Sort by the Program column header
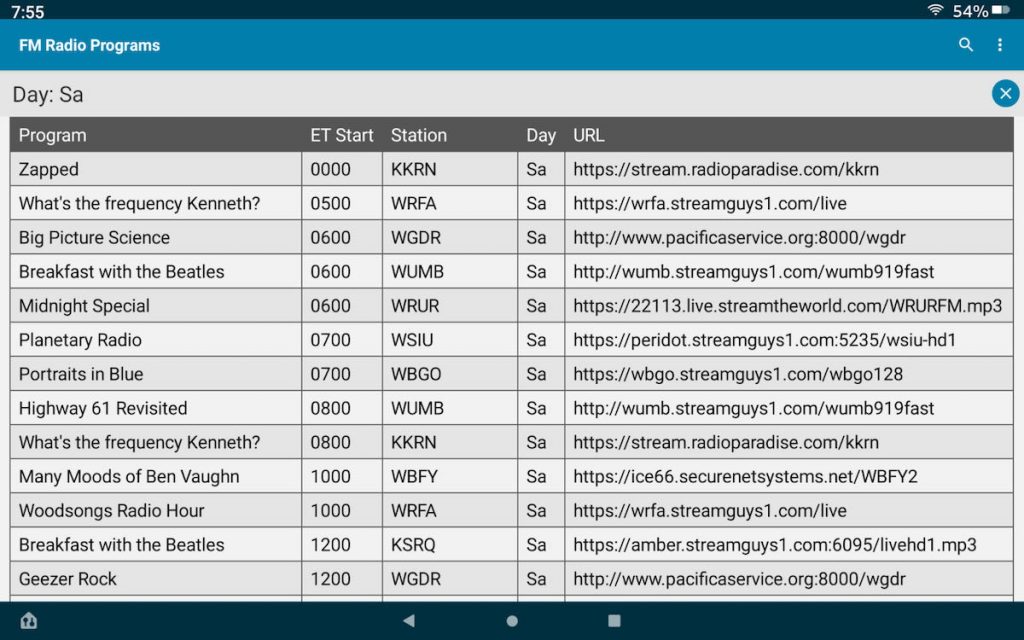The image size is (1024, 640). tap(52, 135)
